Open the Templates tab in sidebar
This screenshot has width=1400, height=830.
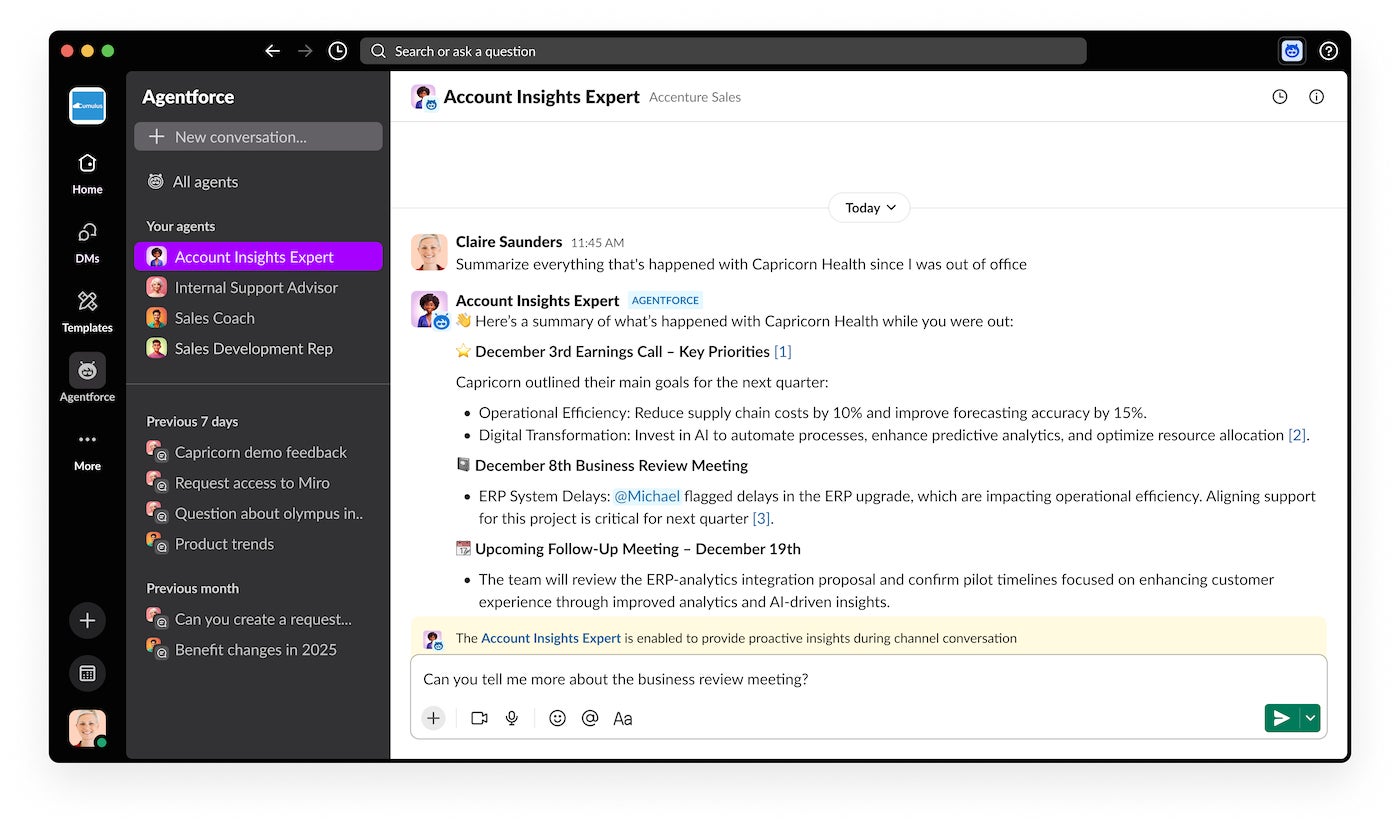pyautogui.click(x=87, y=310)
